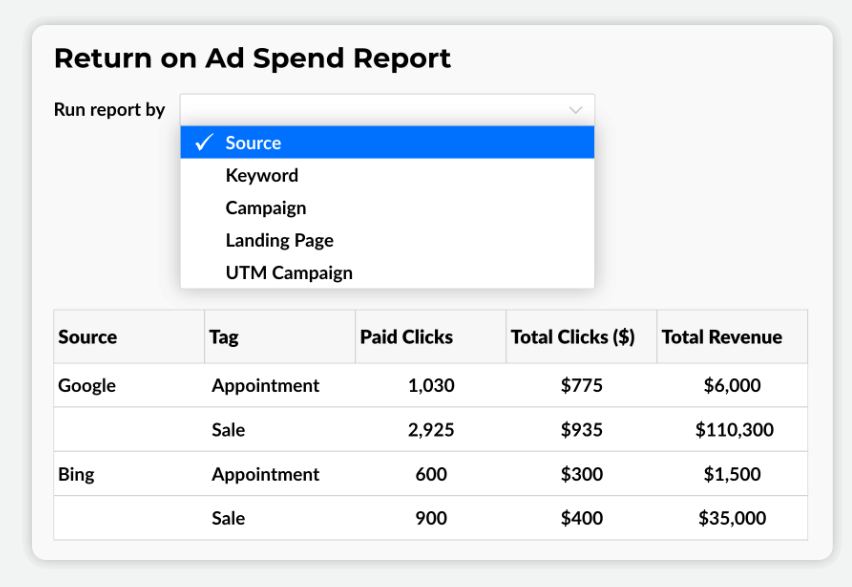
Task: Click the 1,030 paid clicks cell
Action: pos(431,385)
